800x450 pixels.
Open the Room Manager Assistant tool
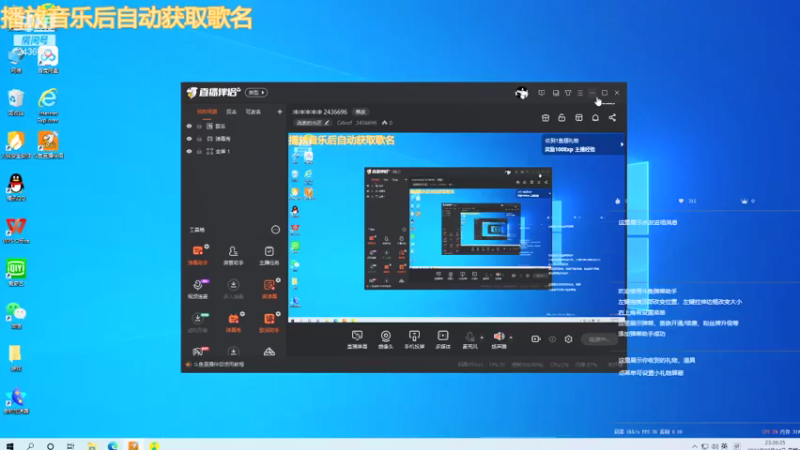click(x=233, y=255)
